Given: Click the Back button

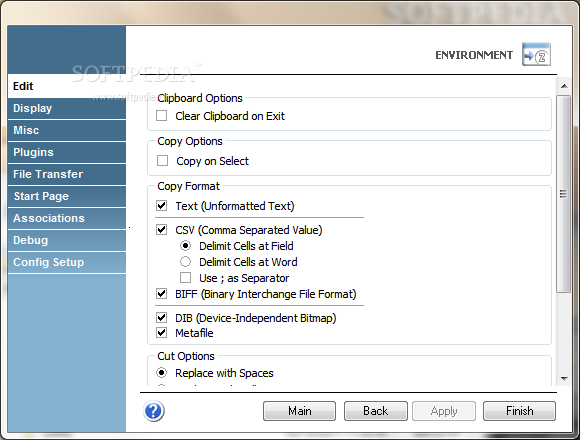Looking at the screenshot, I should pos(375,411).
